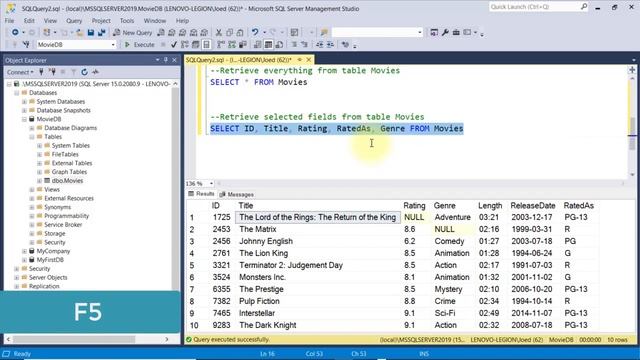Click Disconnect plug icon in Object Explorer
Screen dimensions: 640x360
click(52, 72)
